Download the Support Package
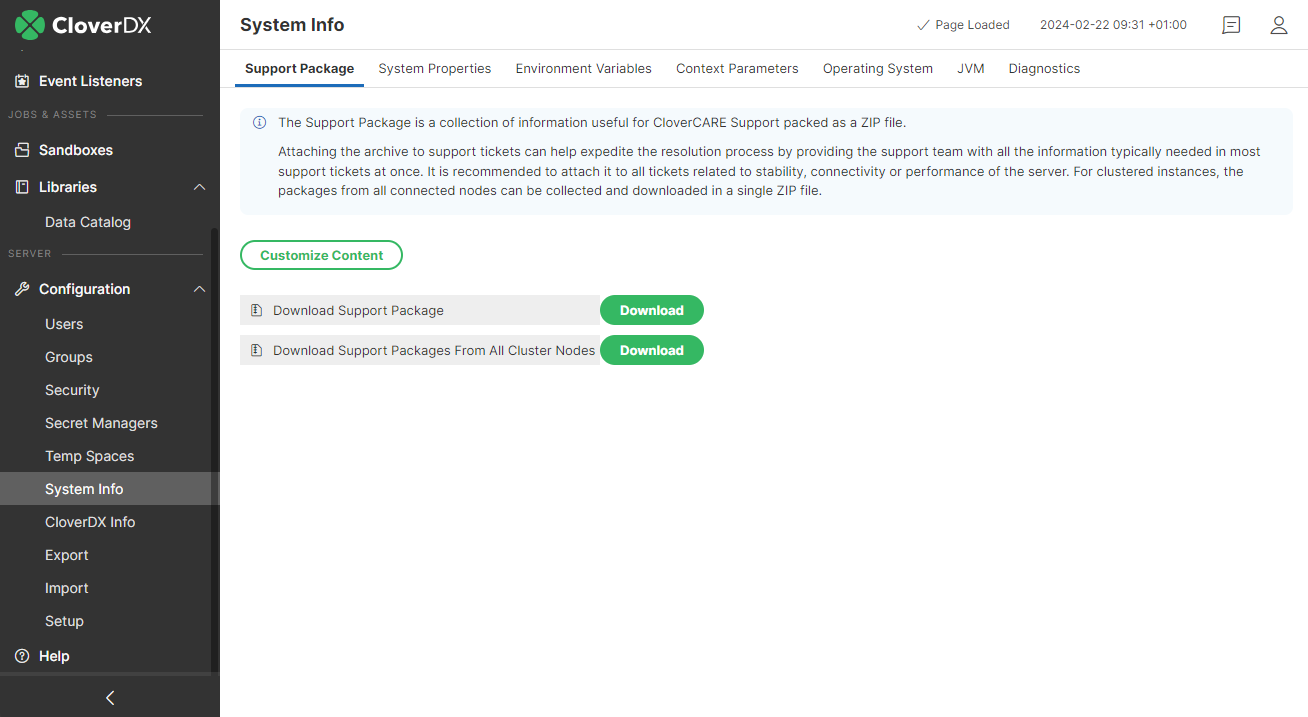 [x=651, y=310]
